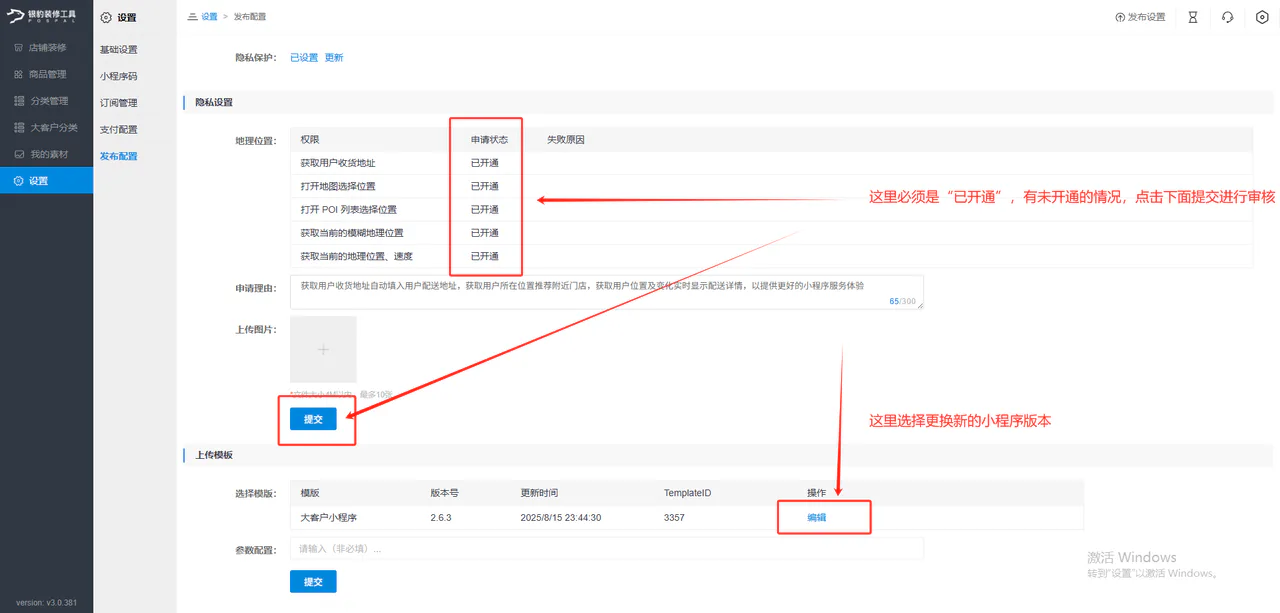Click update time 2025/8/15 23:44:30
1280x613 pixels.
(x=560, y=518)
